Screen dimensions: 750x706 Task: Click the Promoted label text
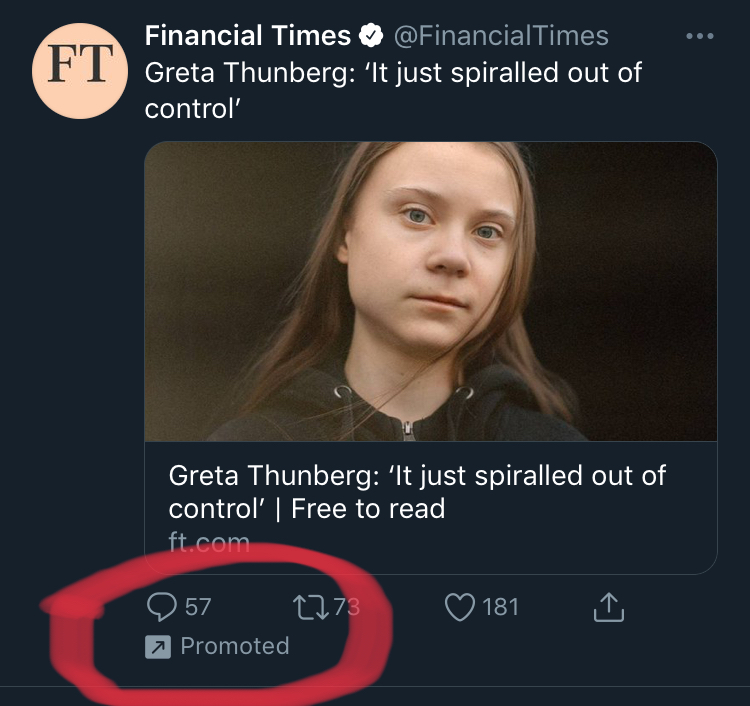[235, 647]
